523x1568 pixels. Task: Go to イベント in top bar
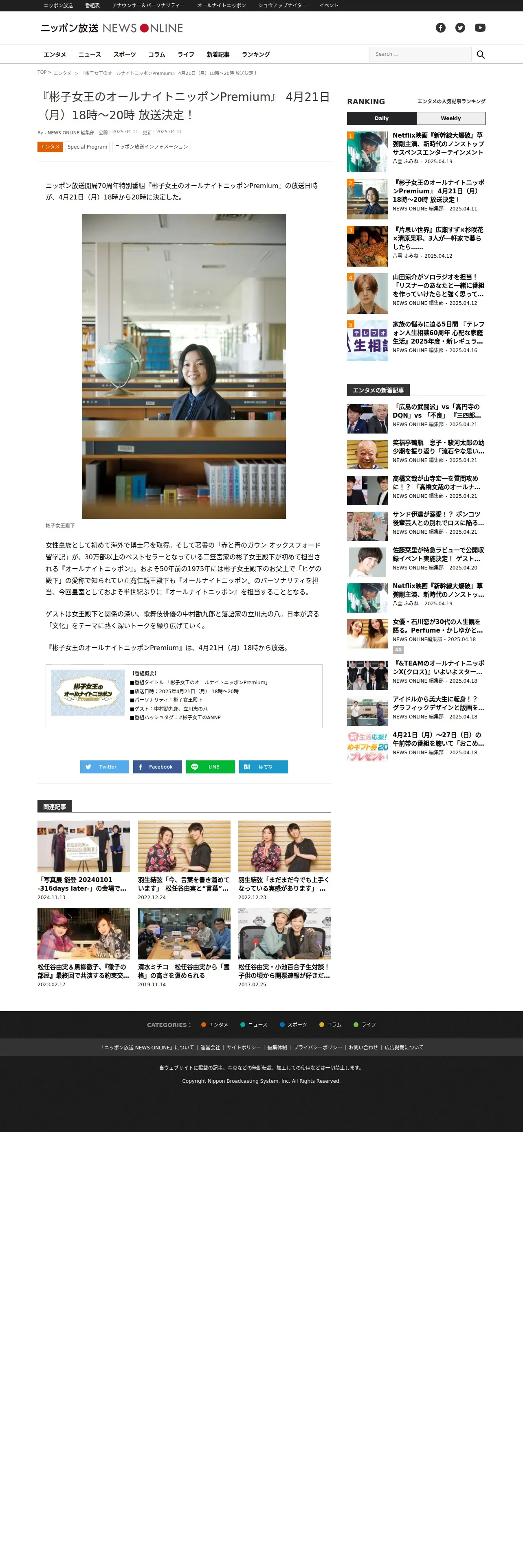pos(329,5)
